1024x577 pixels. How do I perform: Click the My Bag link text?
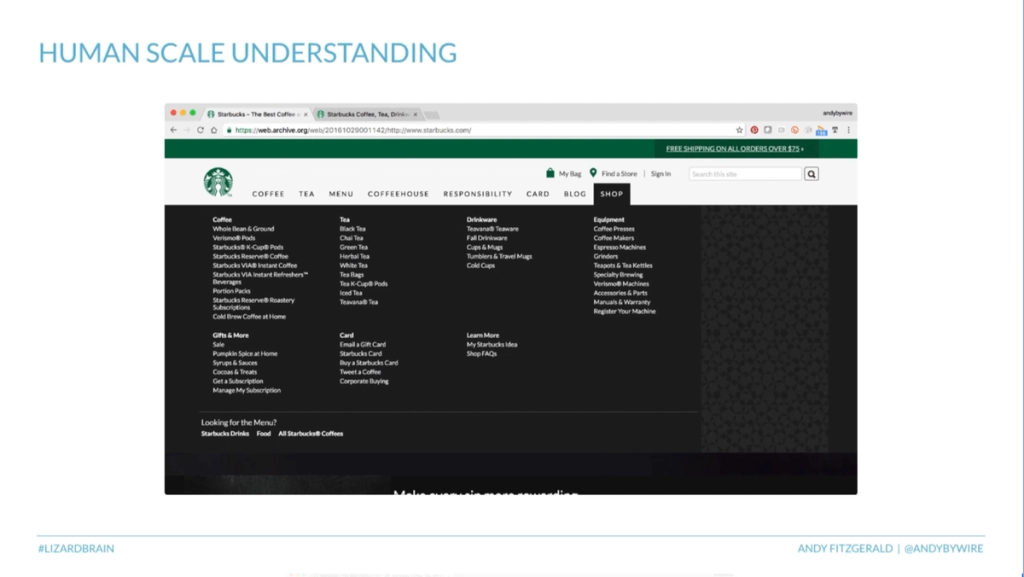click(x=570, y=174)
